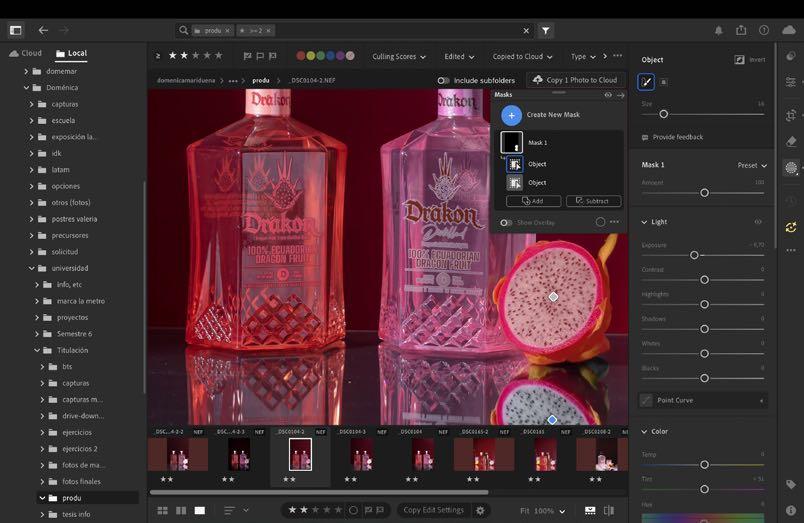
Task: Switch to the Local tab
Action: point(71,53)
